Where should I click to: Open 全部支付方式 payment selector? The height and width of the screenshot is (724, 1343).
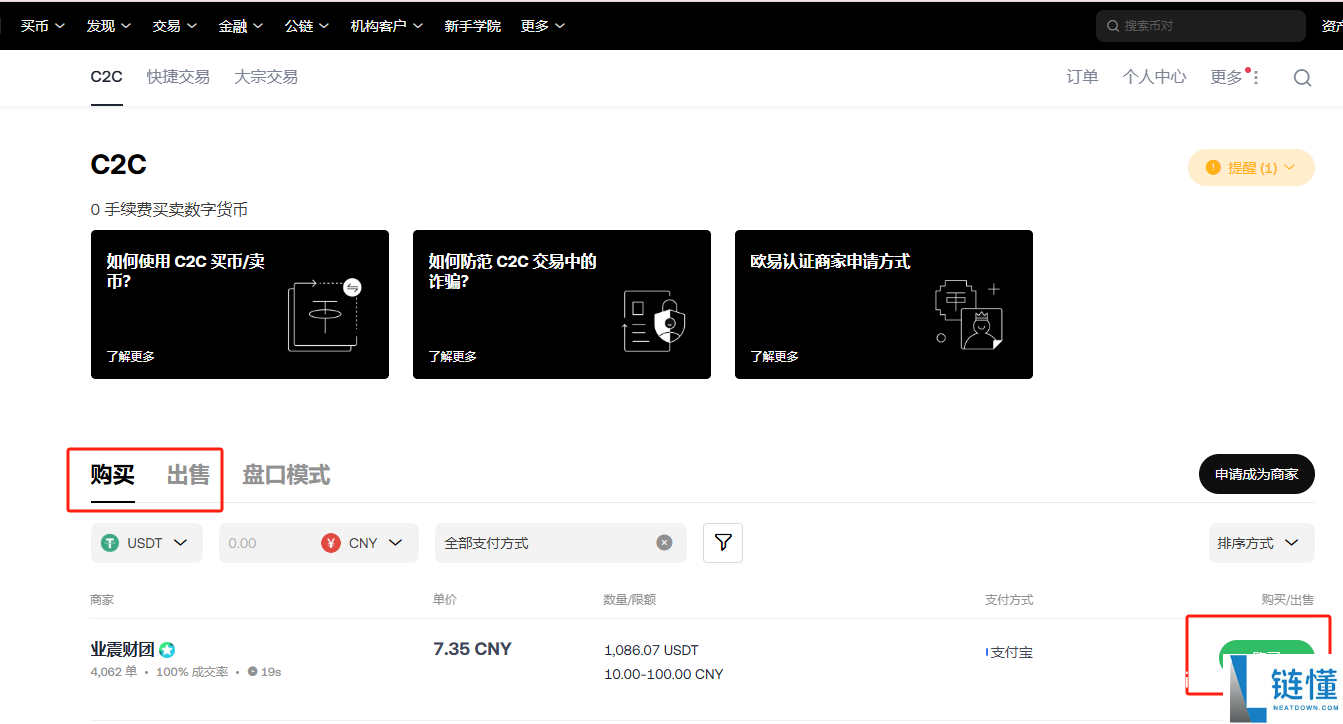tap(561, 543)
